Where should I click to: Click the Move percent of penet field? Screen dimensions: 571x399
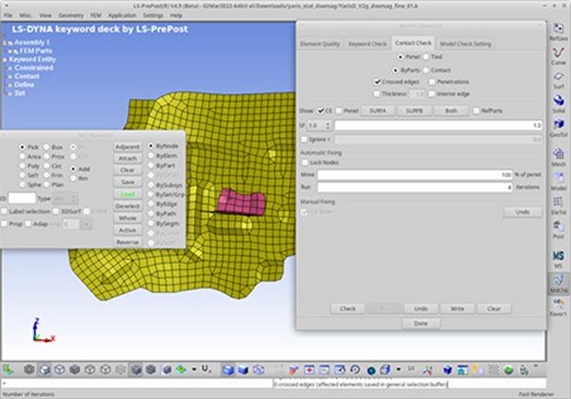tap(415, 175)
